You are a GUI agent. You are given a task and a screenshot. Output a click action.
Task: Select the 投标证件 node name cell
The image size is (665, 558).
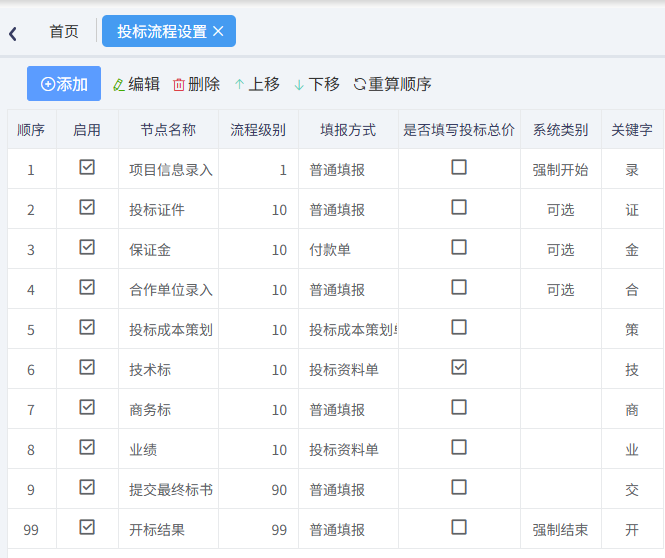pos(168,209)
